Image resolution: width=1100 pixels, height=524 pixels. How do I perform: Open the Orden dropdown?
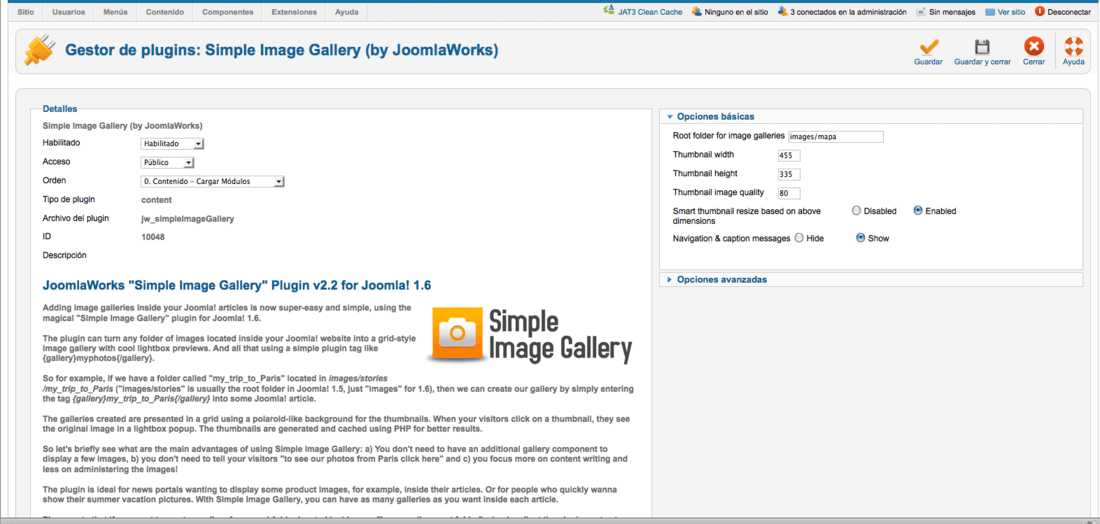212,182
